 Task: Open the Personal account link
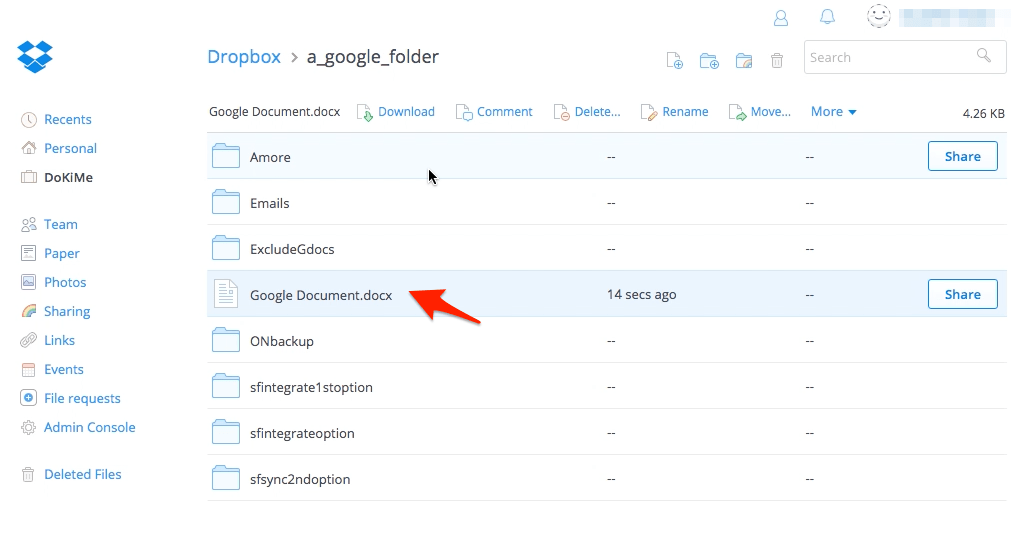(x=70, y=149)
